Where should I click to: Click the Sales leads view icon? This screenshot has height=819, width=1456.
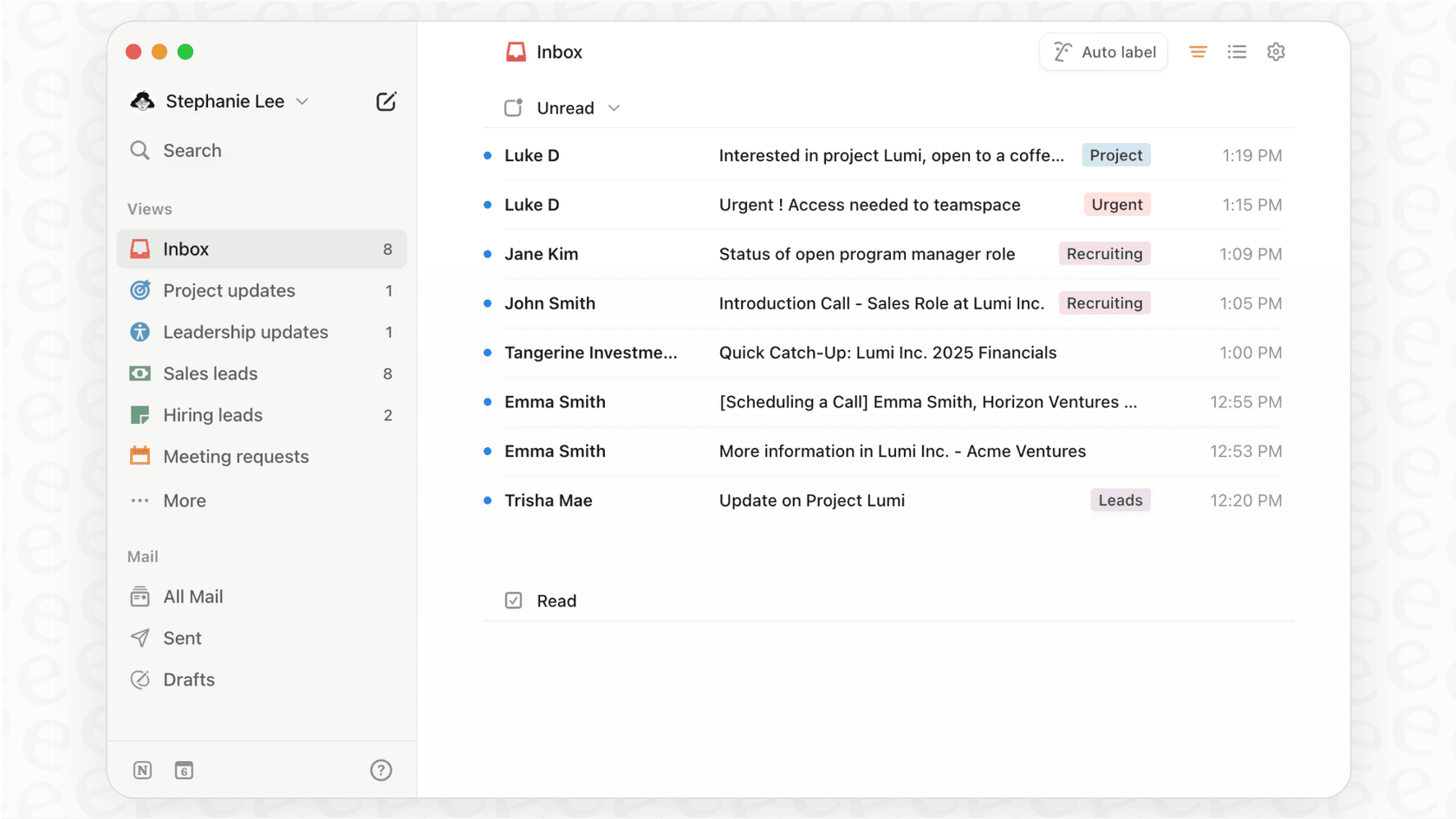(x=140, y=374)
